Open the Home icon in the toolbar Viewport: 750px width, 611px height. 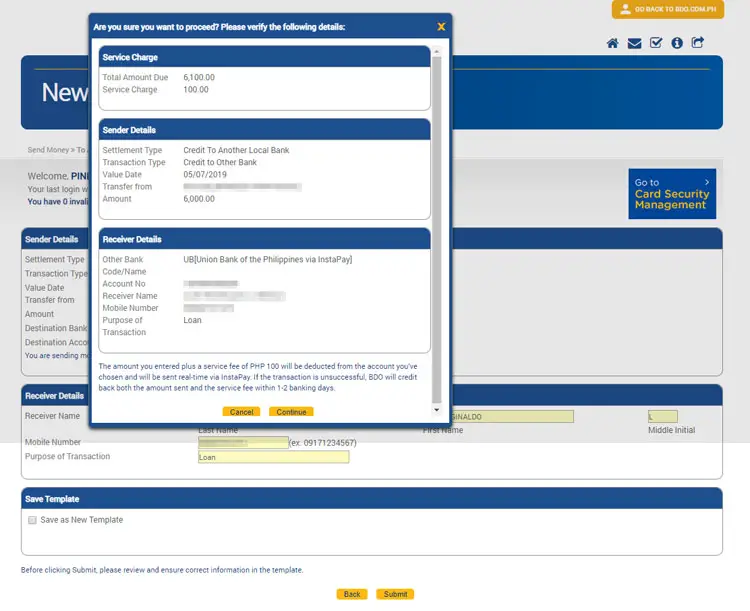[x=612, y=43]
